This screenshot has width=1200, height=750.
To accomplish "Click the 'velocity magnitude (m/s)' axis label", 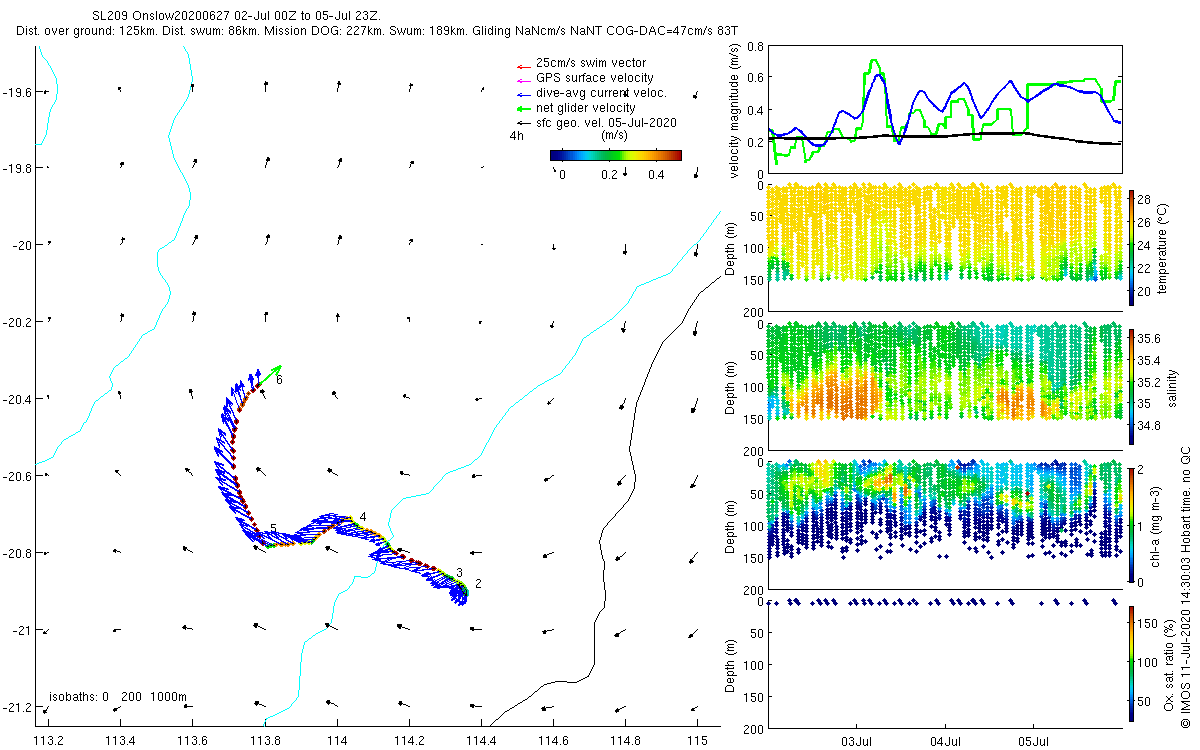I will coord(735,110).
